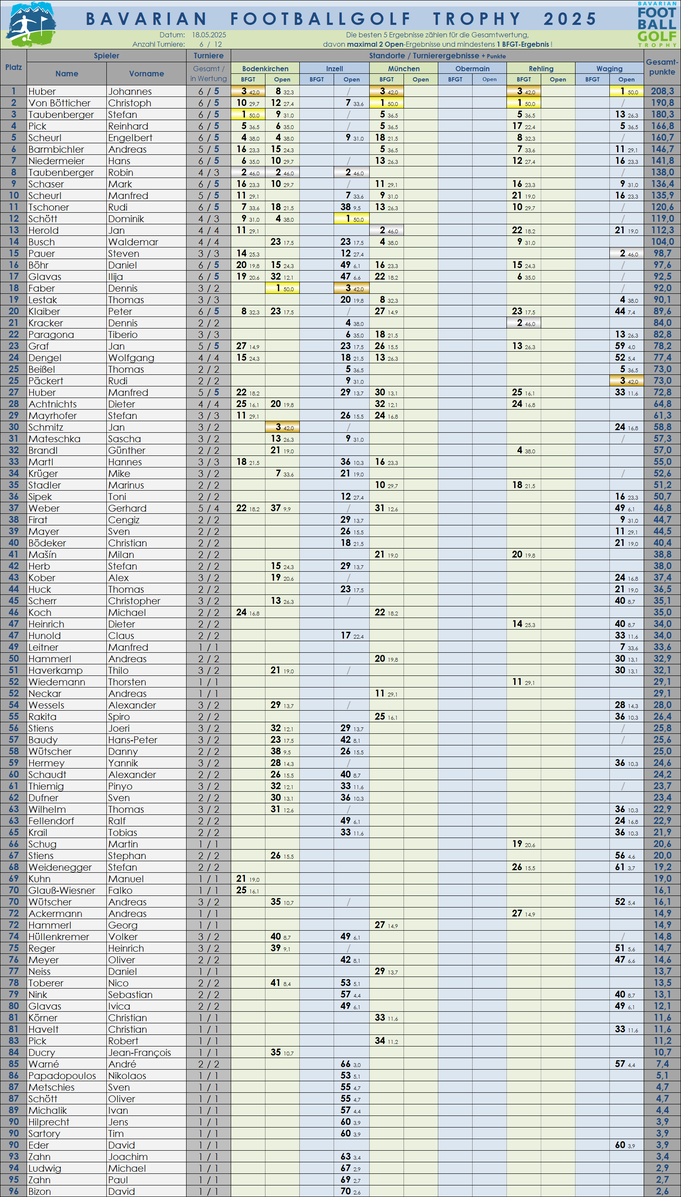The height and width of the screenshot is (1197, 681).
Task: Click the first name 'Dominik'
Action: (x=128, y=220)
